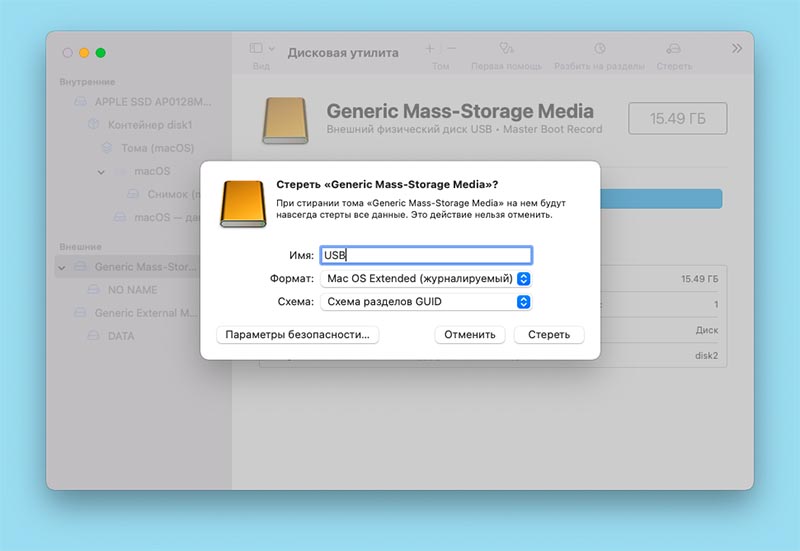The width and height of the screenshot is (800, 551).
Task: Click the Имя name field containing USB
Action: 426,255
